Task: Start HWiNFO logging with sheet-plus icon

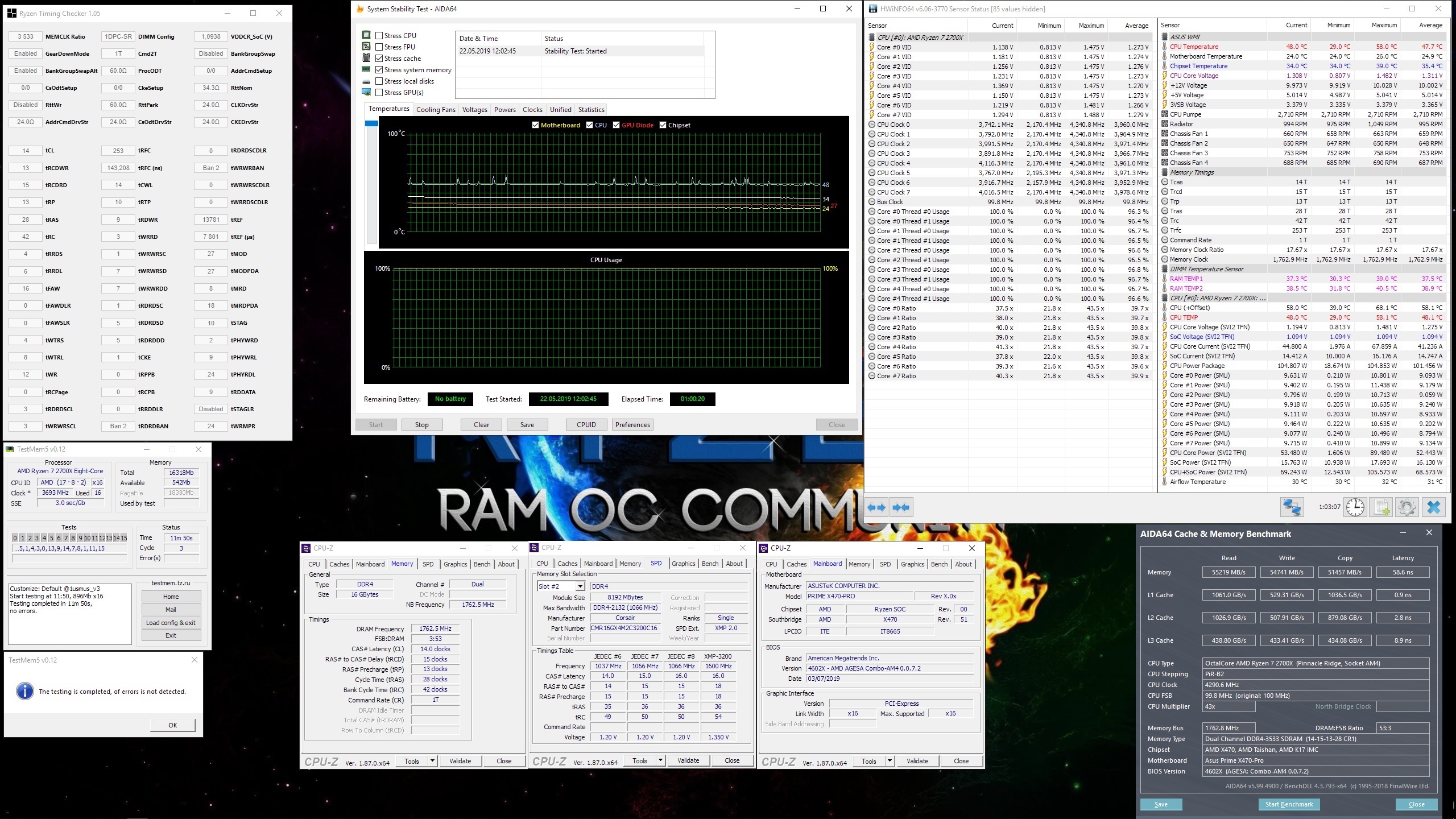Action: 1382,507
